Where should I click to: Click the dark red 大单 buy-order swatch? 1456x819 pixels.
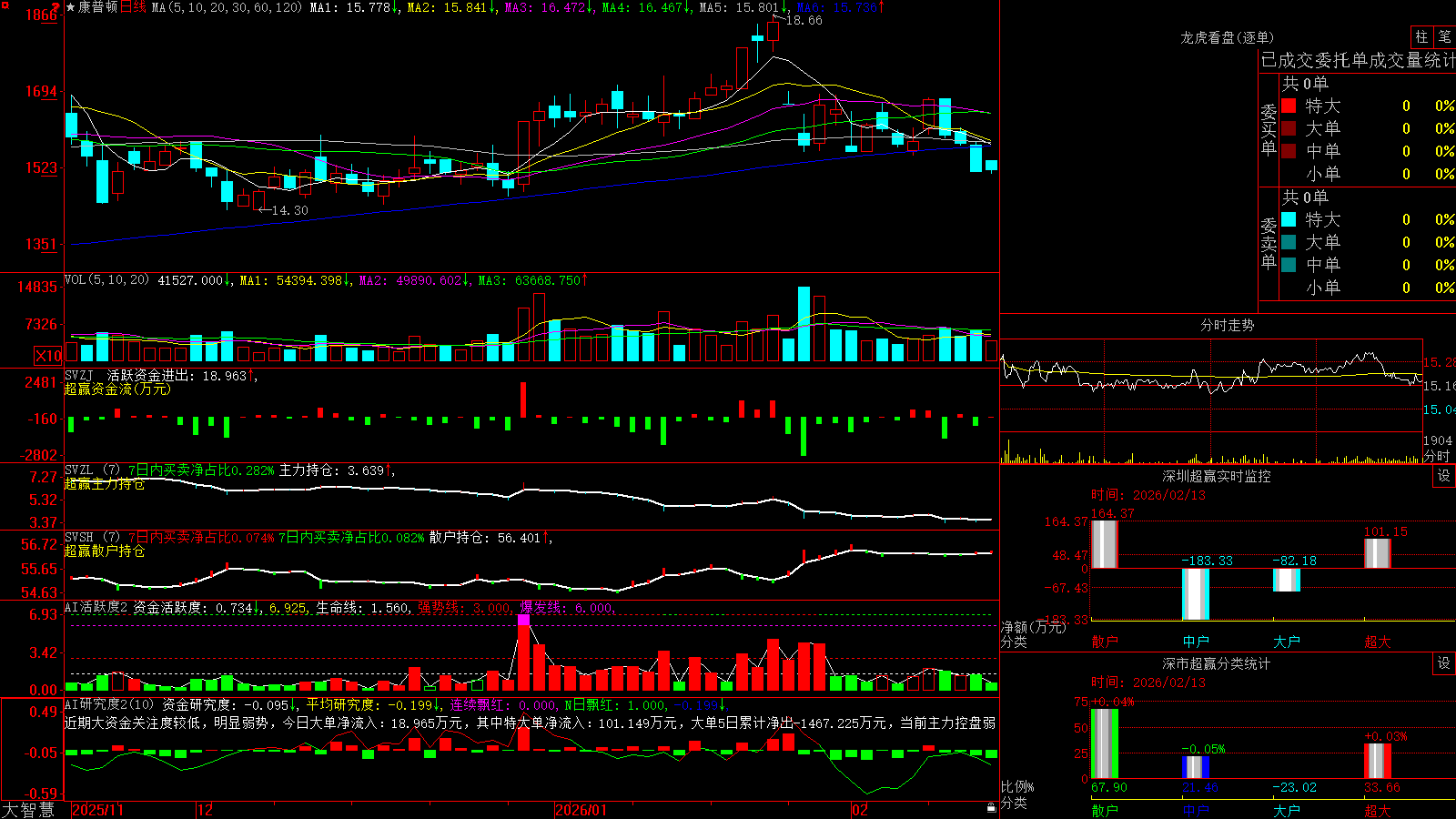[x=1289, y=128]
